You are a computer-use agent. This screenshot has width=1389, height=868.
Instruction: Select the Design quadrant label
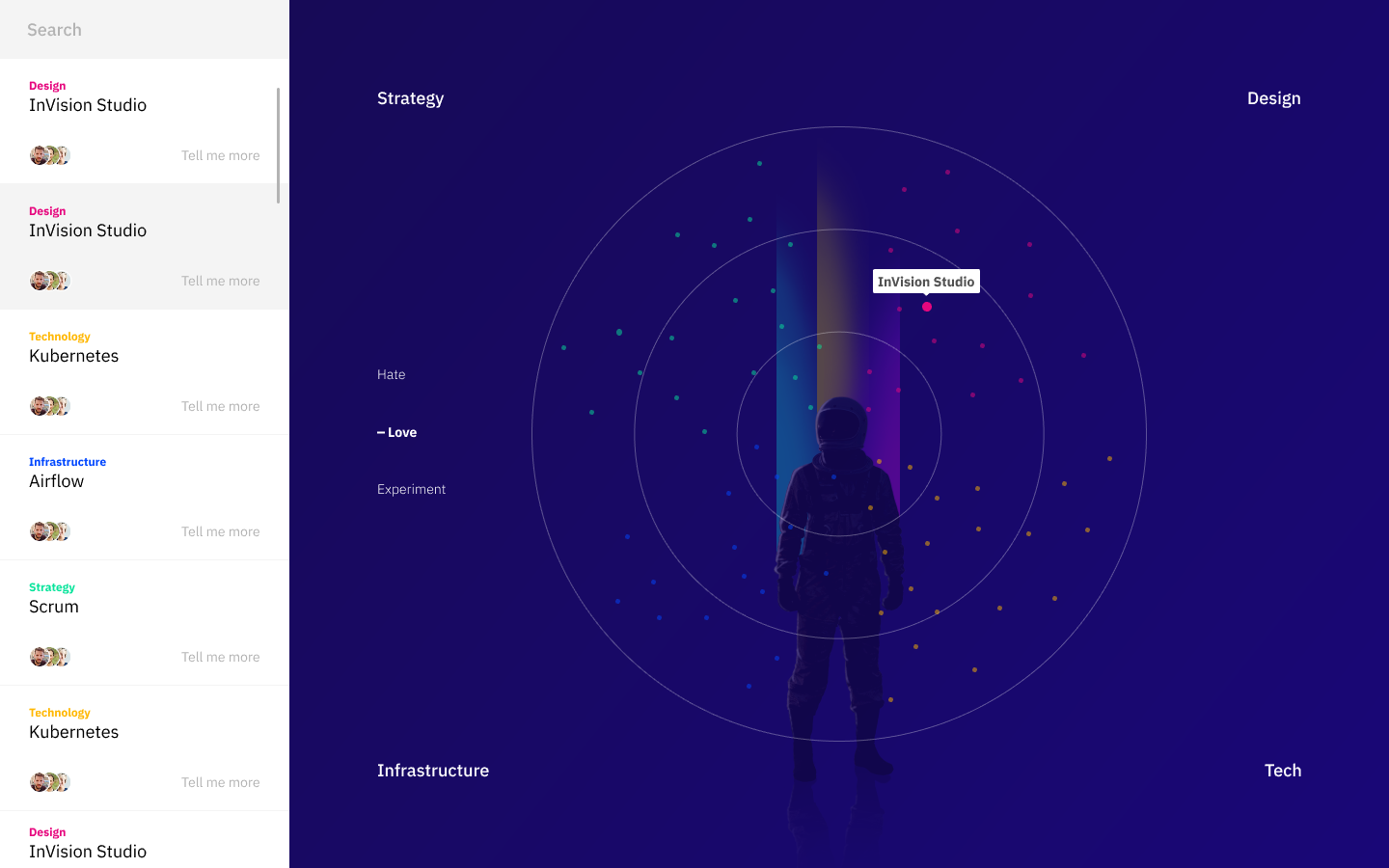1273,97
